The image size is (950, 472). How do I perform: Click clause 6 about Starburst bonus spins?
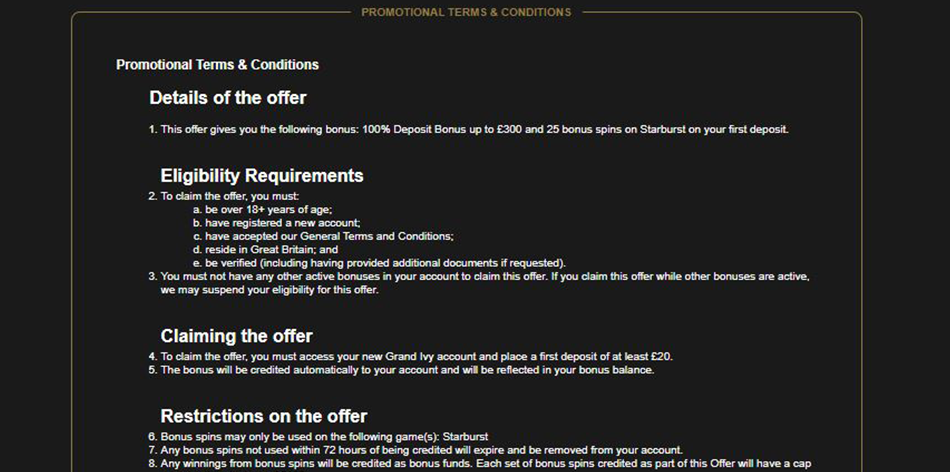(324, 436)
